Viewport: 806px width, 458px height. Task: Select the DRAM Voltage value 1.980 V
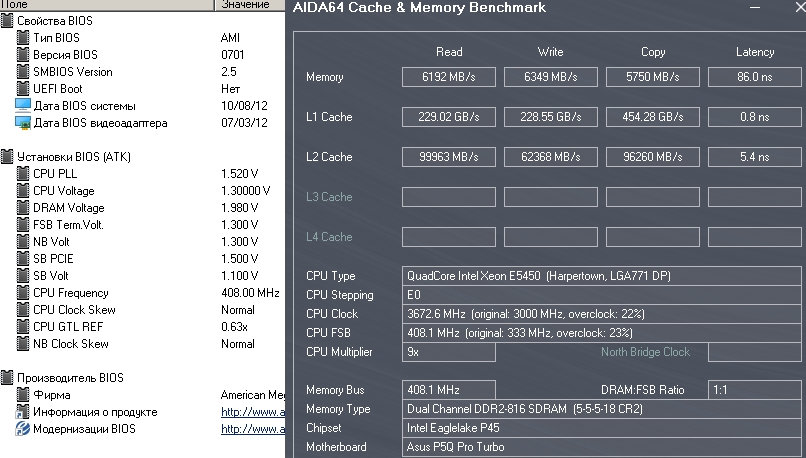pos(240,208)
